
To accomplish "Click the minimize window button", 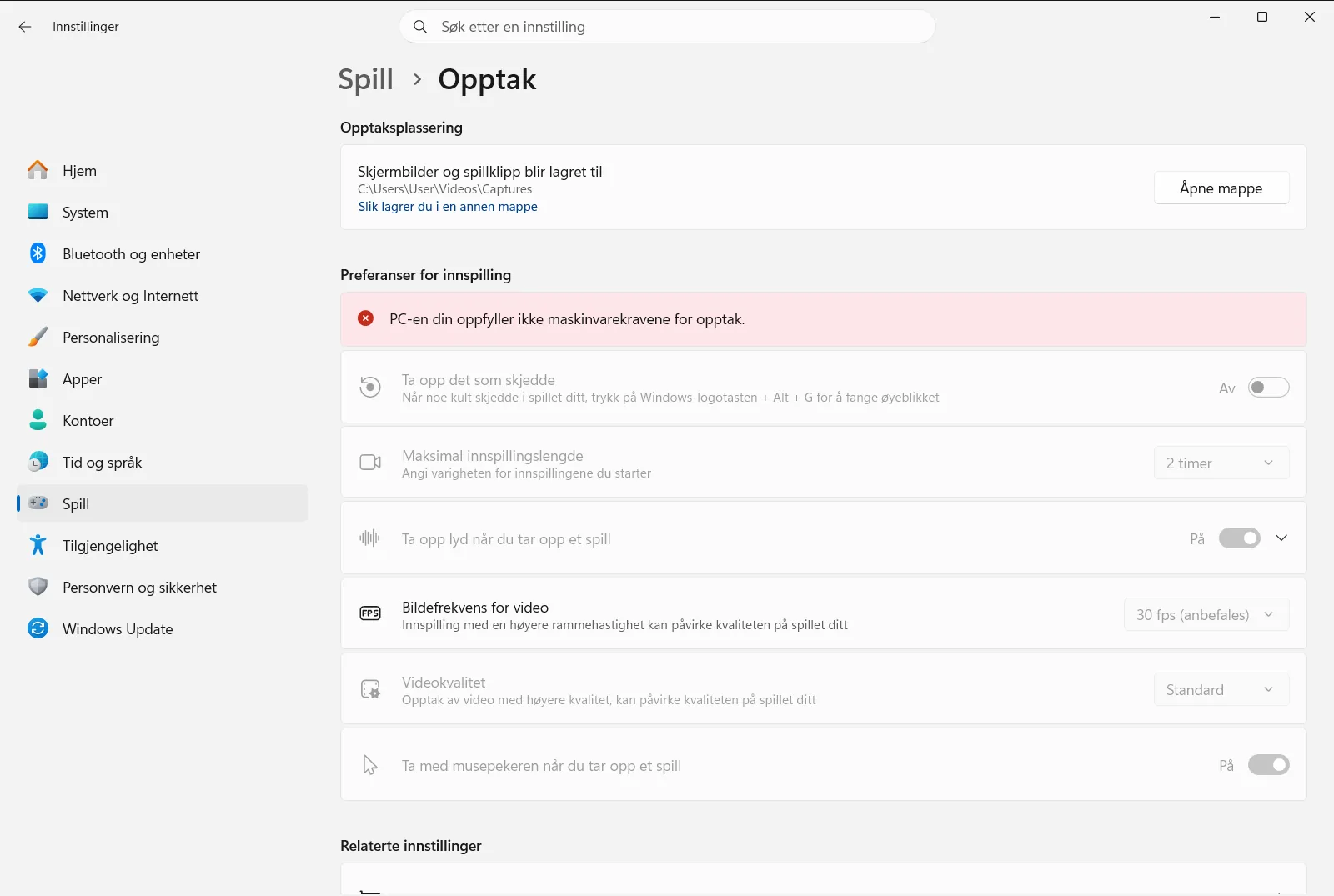I will pos(1215,17).
